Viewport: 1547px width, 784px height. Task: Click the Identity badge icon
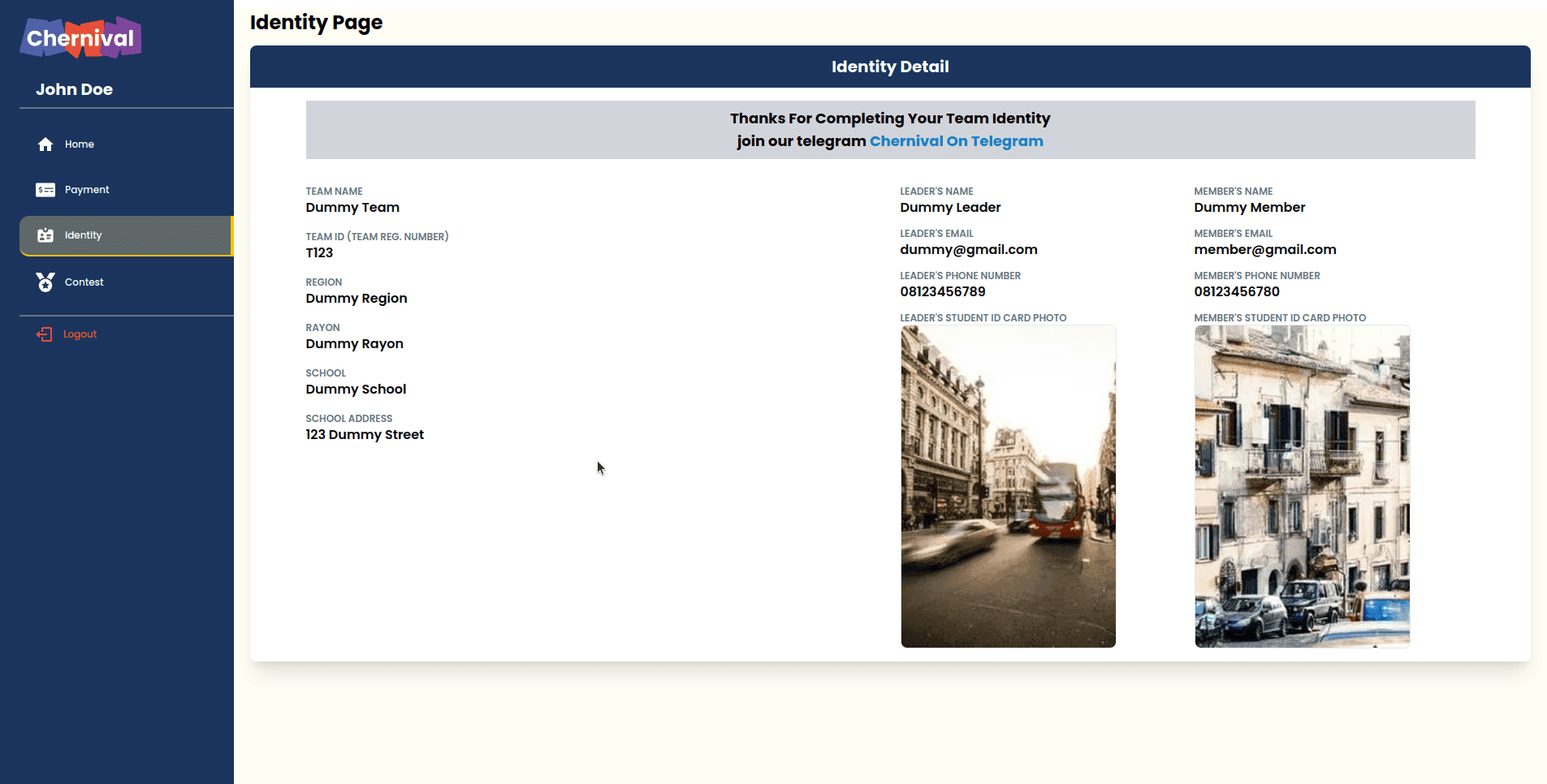[x=45, y=235]
